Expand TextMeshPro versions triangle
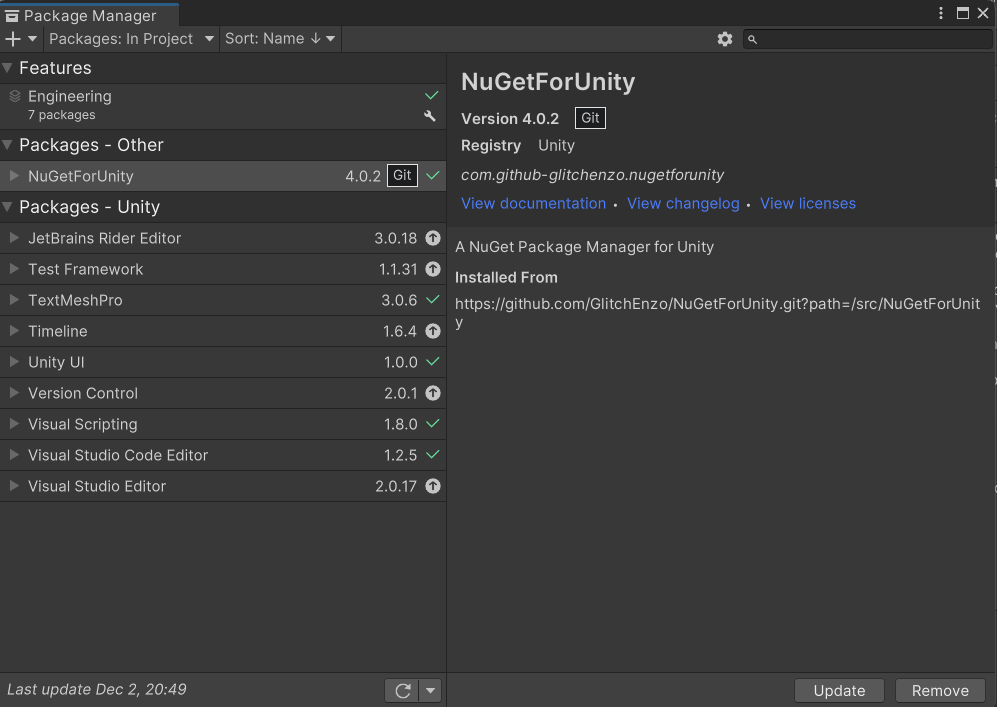The height and width of the screenshot is (707, 997). [14, 299]
